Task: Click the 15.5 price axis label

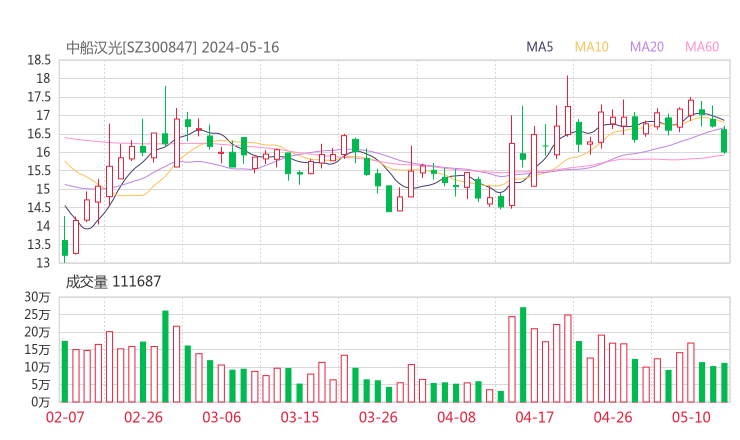Action: (x=39, y=171)
